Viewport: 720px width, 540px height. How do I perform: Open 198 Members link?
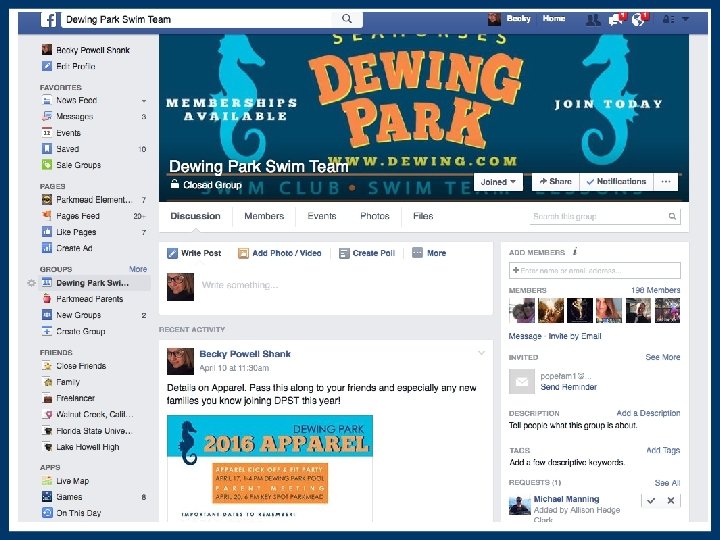click(x=655, y=290)
